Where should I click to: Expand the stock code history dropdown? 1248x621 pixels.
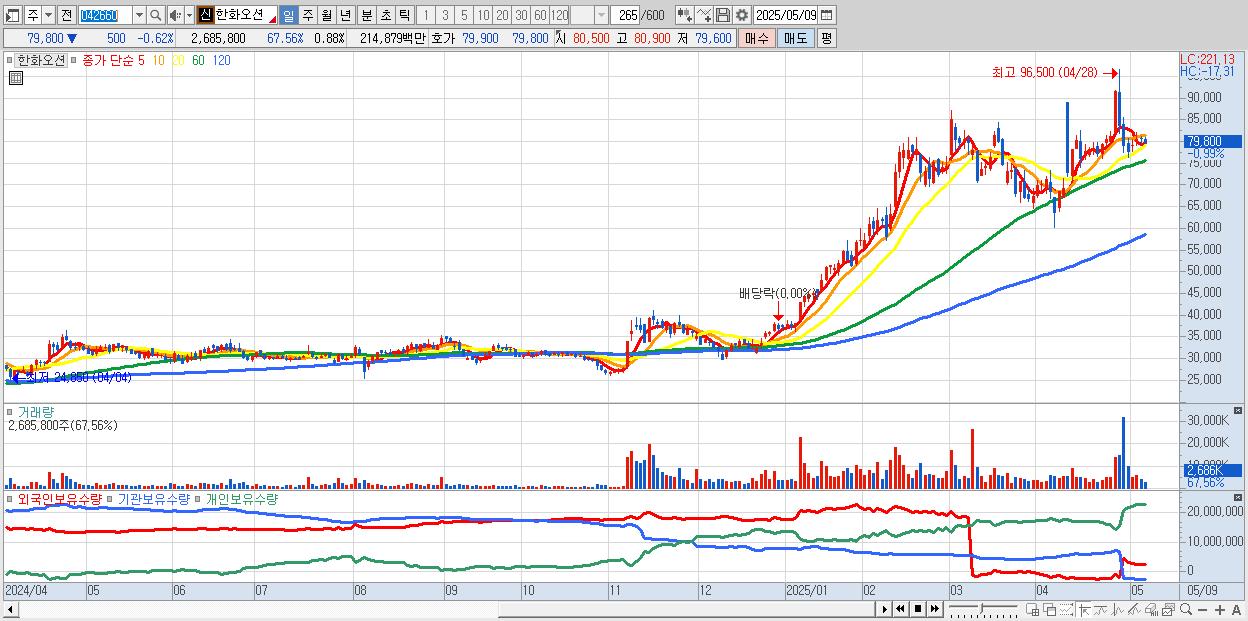point(139,15)
